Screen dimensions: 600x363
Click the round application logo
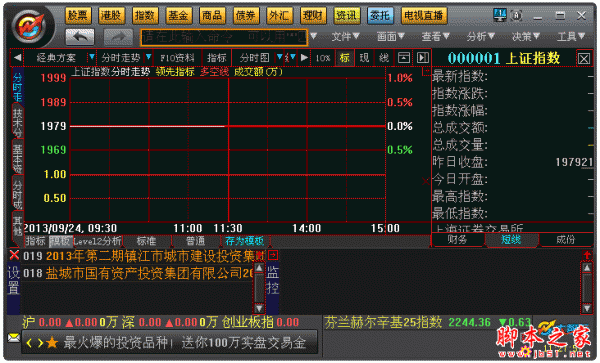click(29, 27)
